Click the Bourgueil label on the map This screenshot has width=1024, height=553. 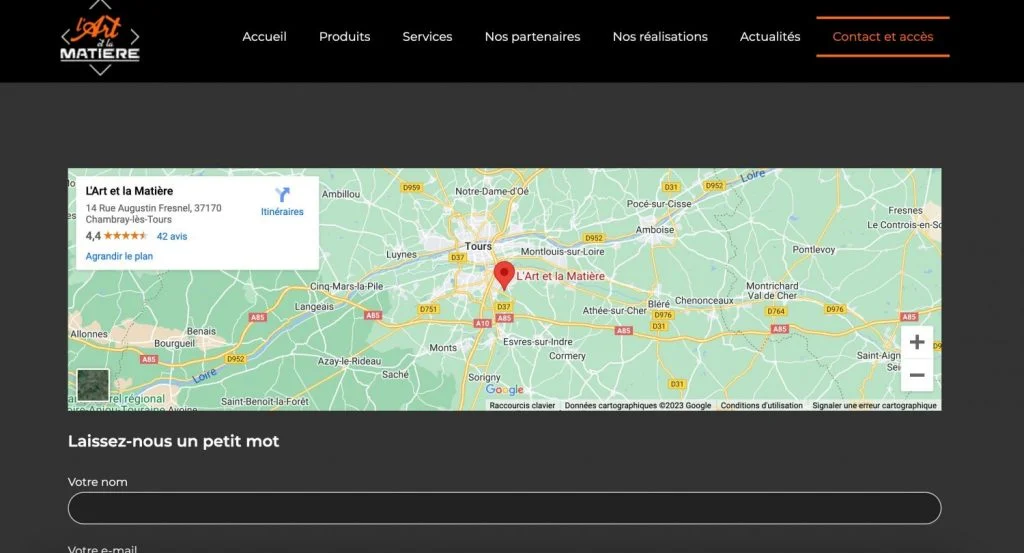174,343
